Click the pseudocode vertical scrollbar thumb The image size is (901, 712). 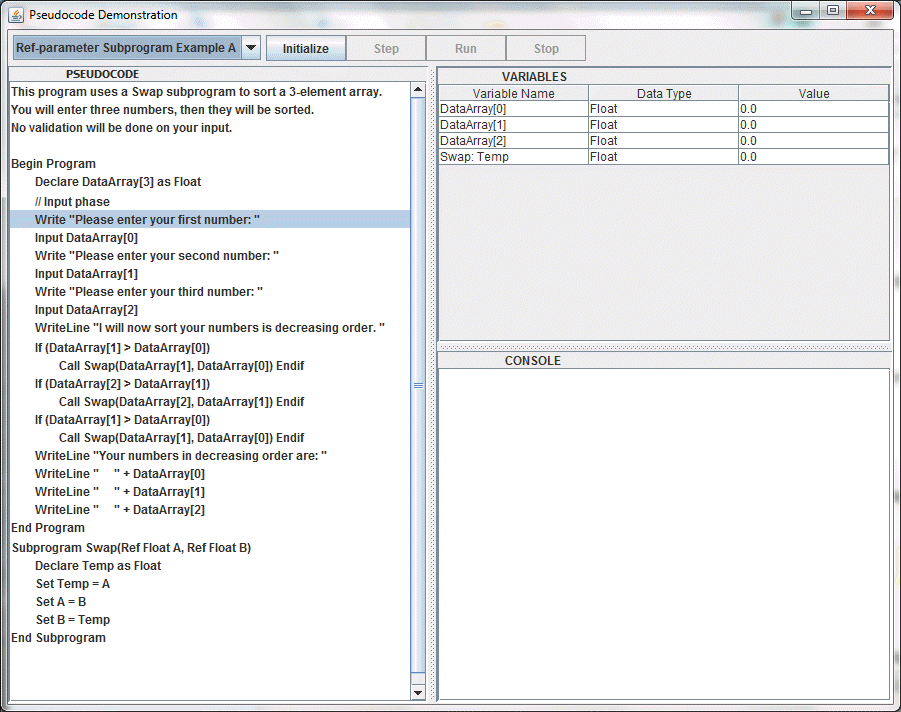point(418,385)
